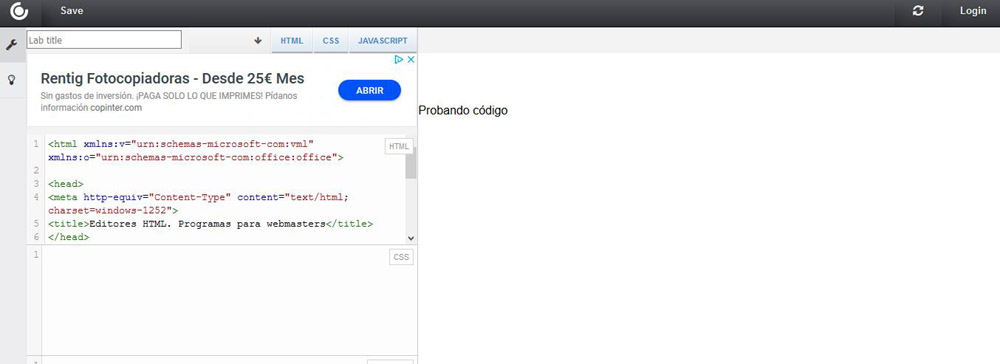Switch to the HTML tab
Image resolution: width=1000 pixels, height=364 pixels.
point(291,40)
